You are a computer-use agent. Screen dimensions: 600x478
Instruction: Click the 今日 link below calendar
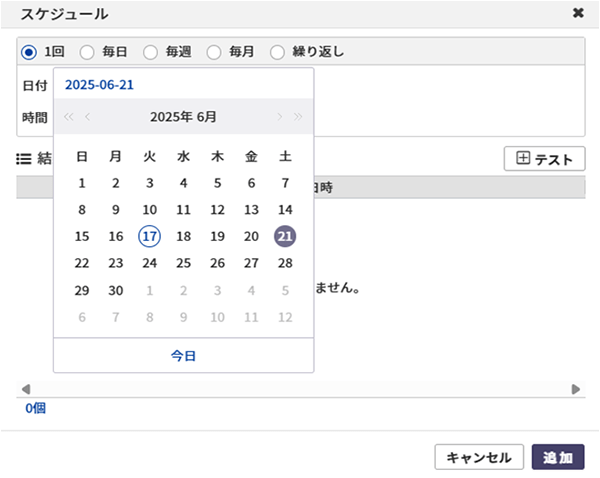point(183,356)
